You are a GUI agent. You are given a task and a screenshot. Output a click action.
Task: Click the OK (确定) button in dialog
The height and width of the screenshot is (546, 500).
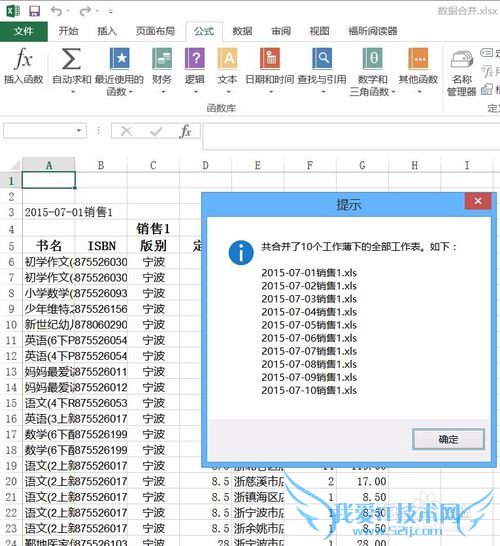tap(448, 439)
